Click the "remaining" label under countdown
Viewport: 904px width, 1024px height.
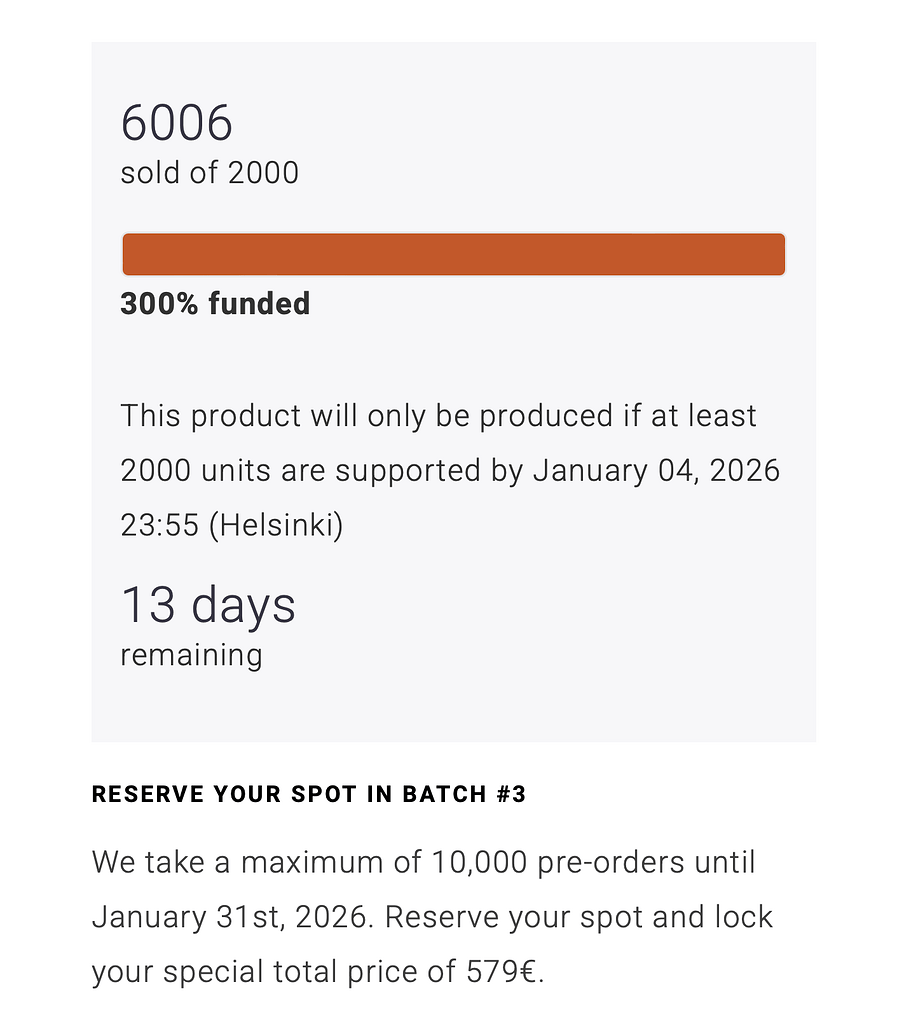click(x=191, y=656)
